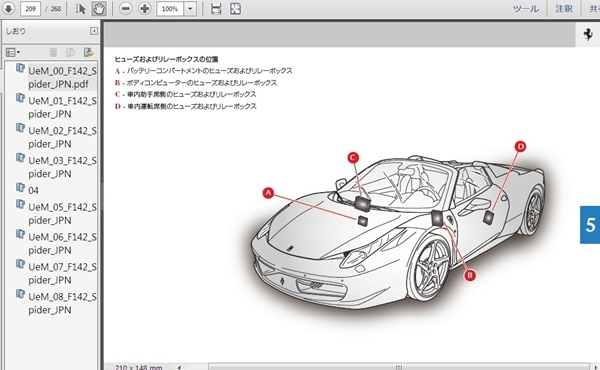The image size is (600, 370).
Task: Click the red C marker on diagram
Action: pos(353,157)
